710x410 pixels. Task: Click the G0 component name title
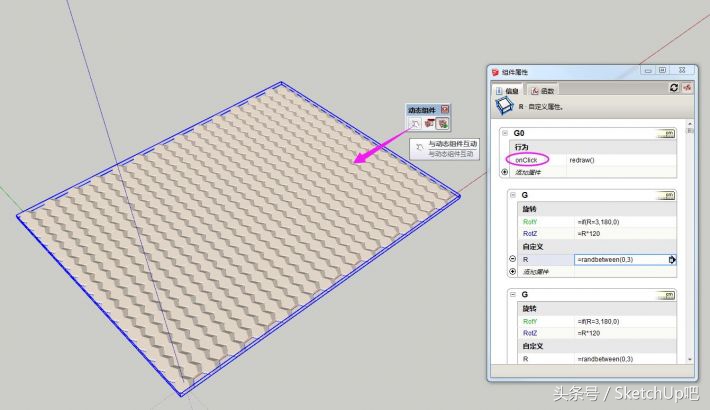coord(519,133)
